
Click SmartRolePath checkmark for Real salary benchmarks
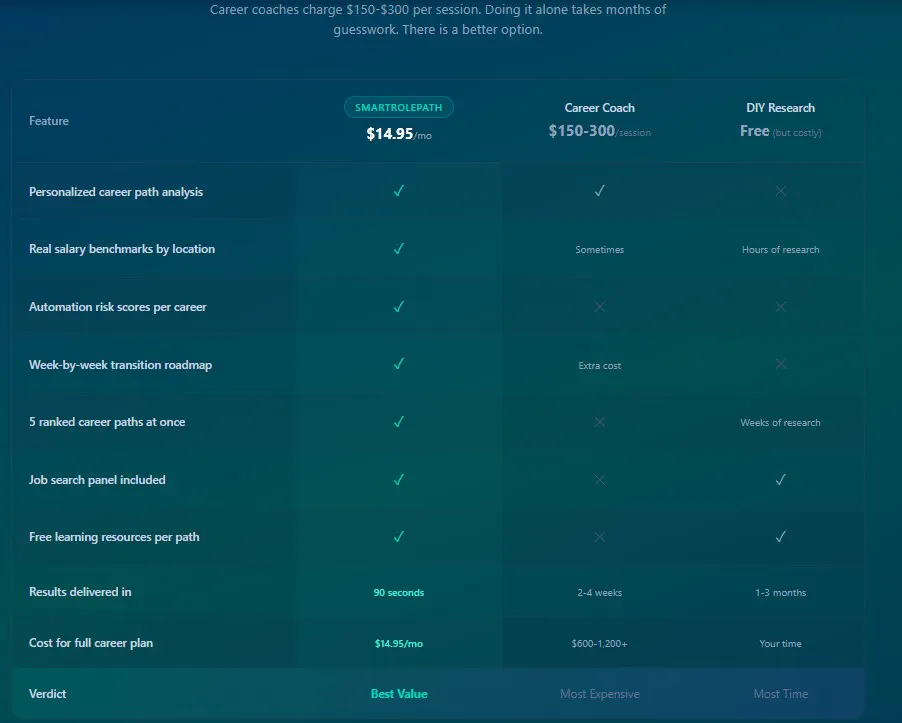click(x=399, y=248)
